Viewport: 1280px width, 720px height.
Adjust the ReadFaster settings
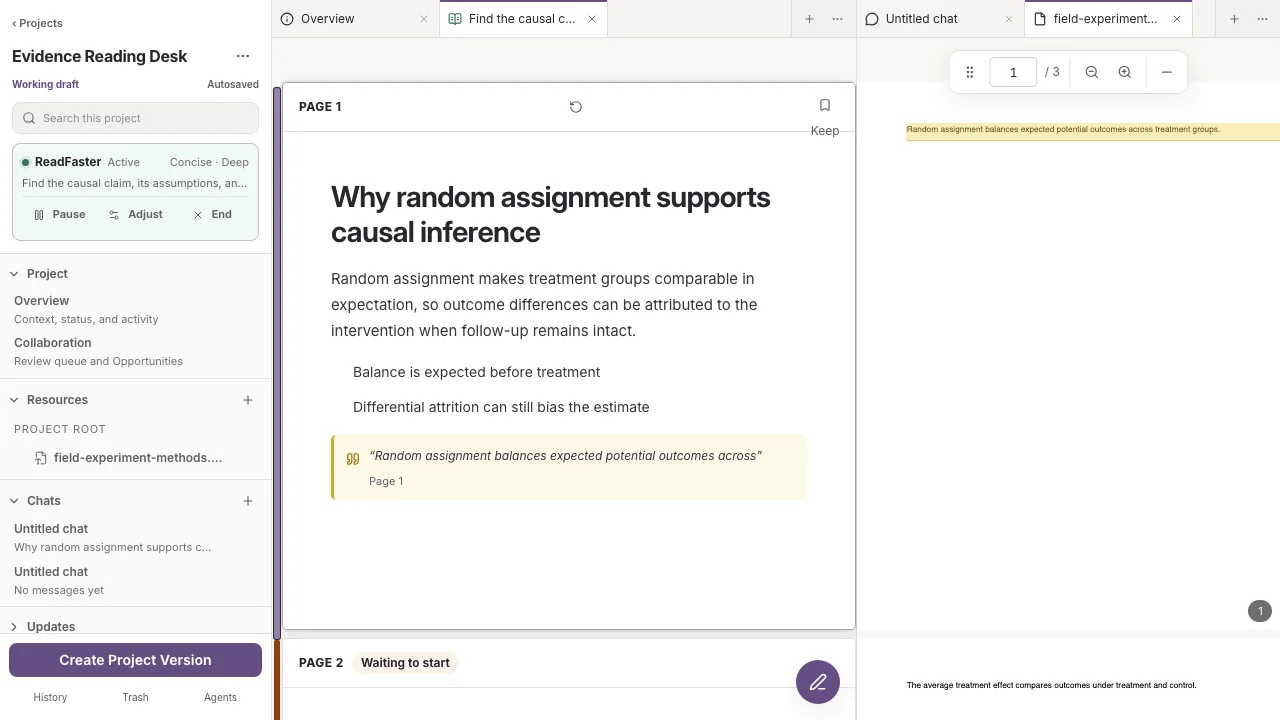[135, 214]
